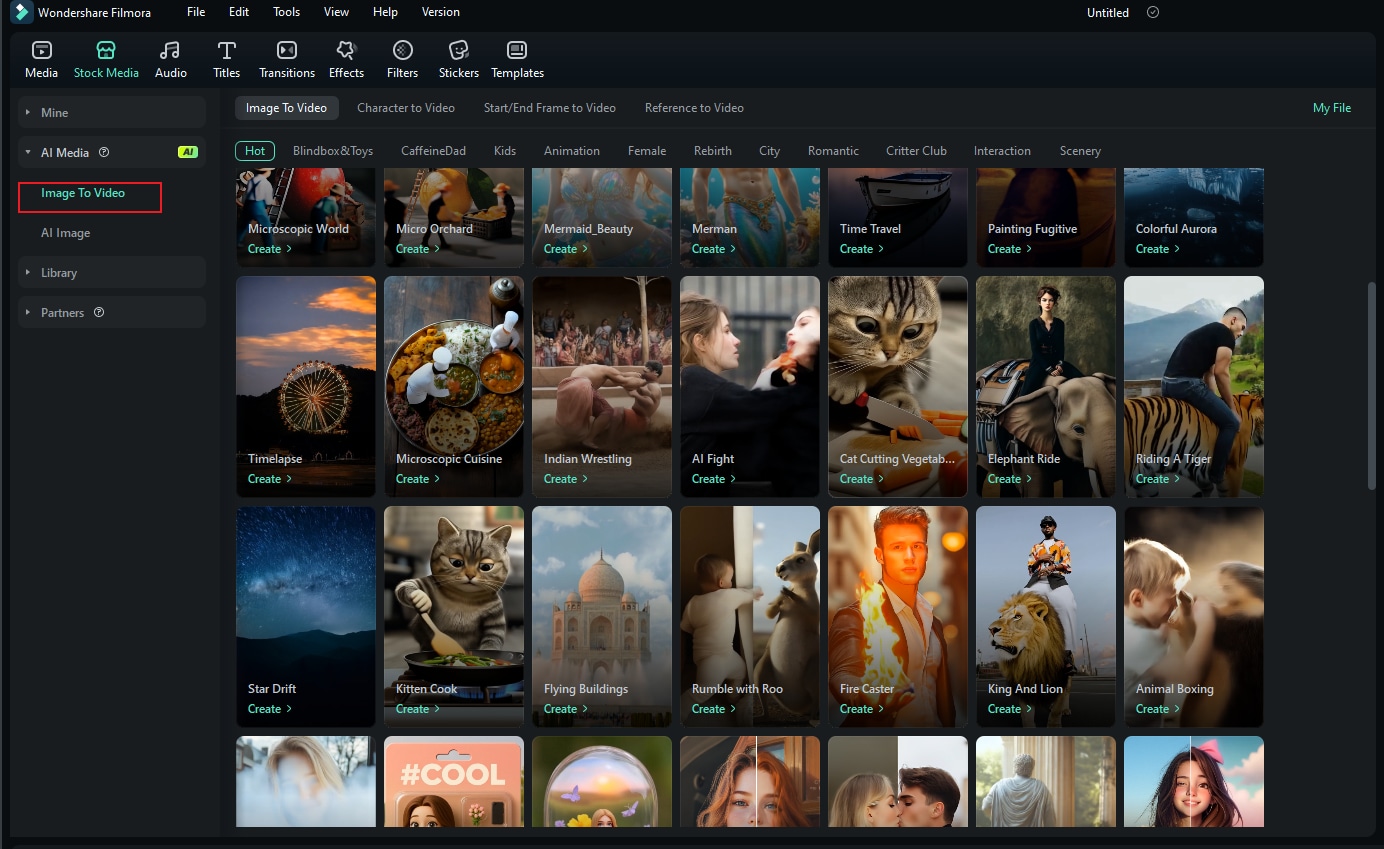
Task: Open the Audio library icon
Action: (170, 50)
